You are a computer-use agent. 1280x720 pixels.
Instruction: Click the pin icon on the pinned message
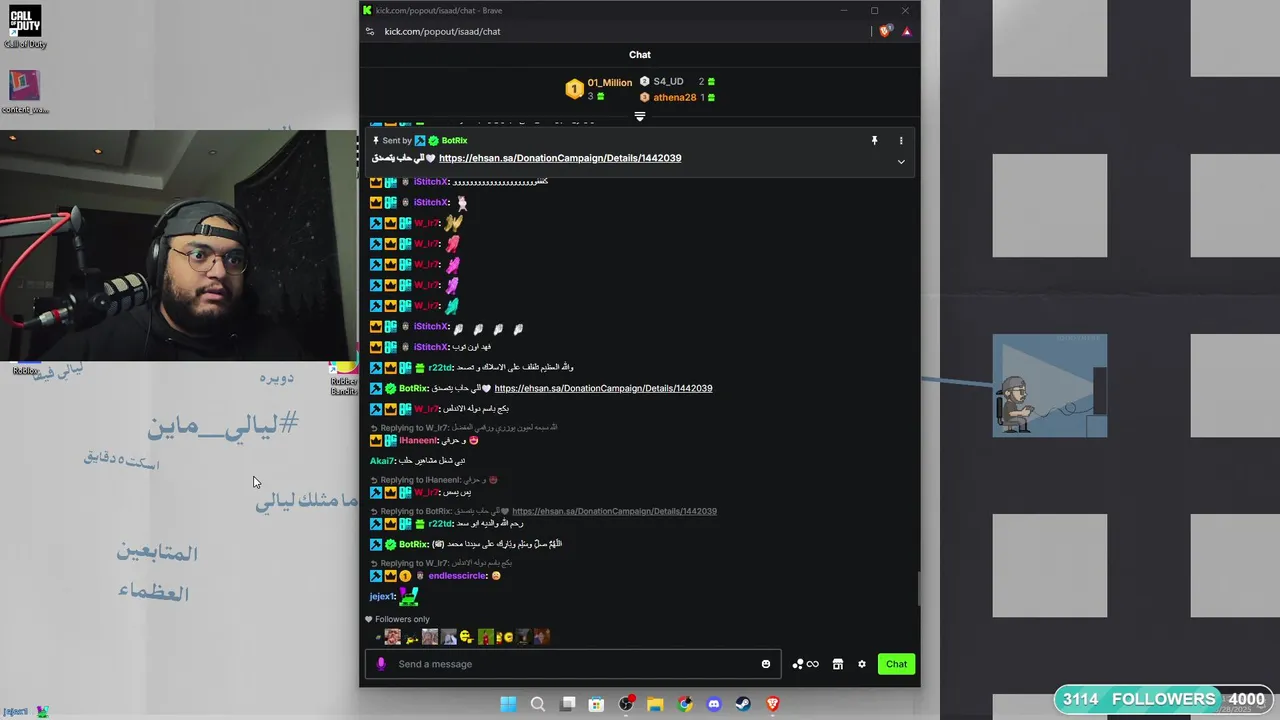pyautogui.click(x=874, y=141)
